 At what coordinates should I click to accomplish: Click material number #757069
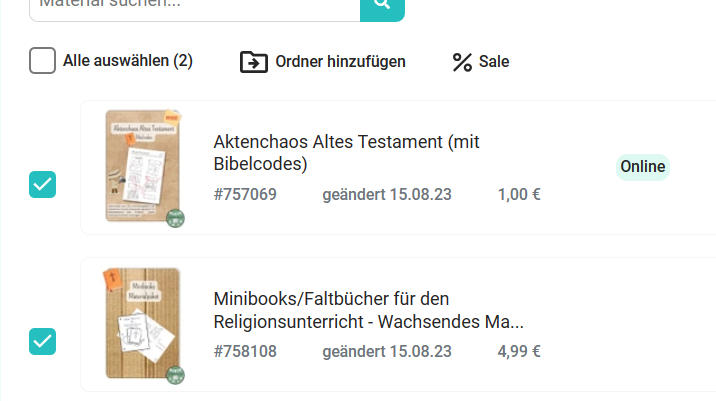pyautogui.click(x=245, y=194)
